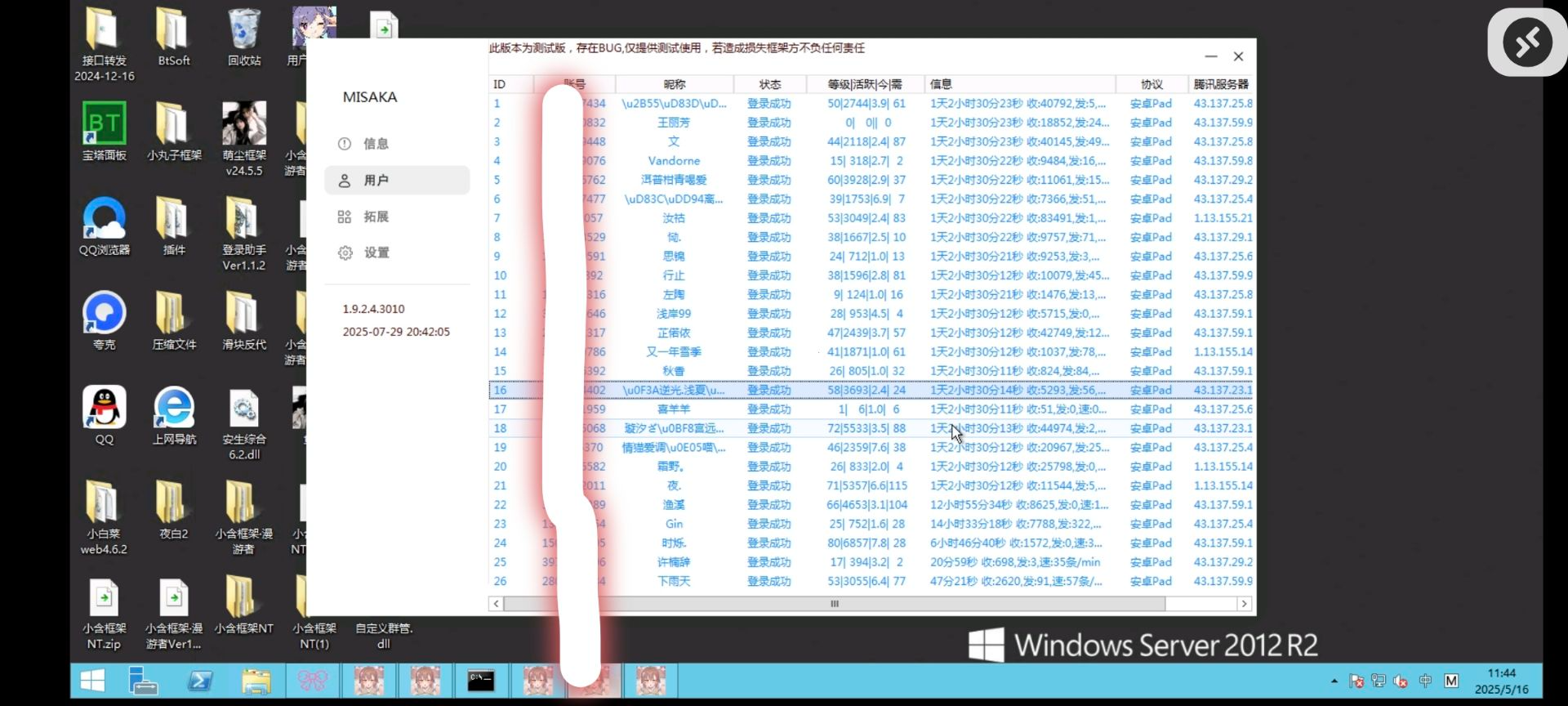The width and height of the screenshot is (1568, 706).
Task: Open the 回收站 recycle bin
Action: 243,31
